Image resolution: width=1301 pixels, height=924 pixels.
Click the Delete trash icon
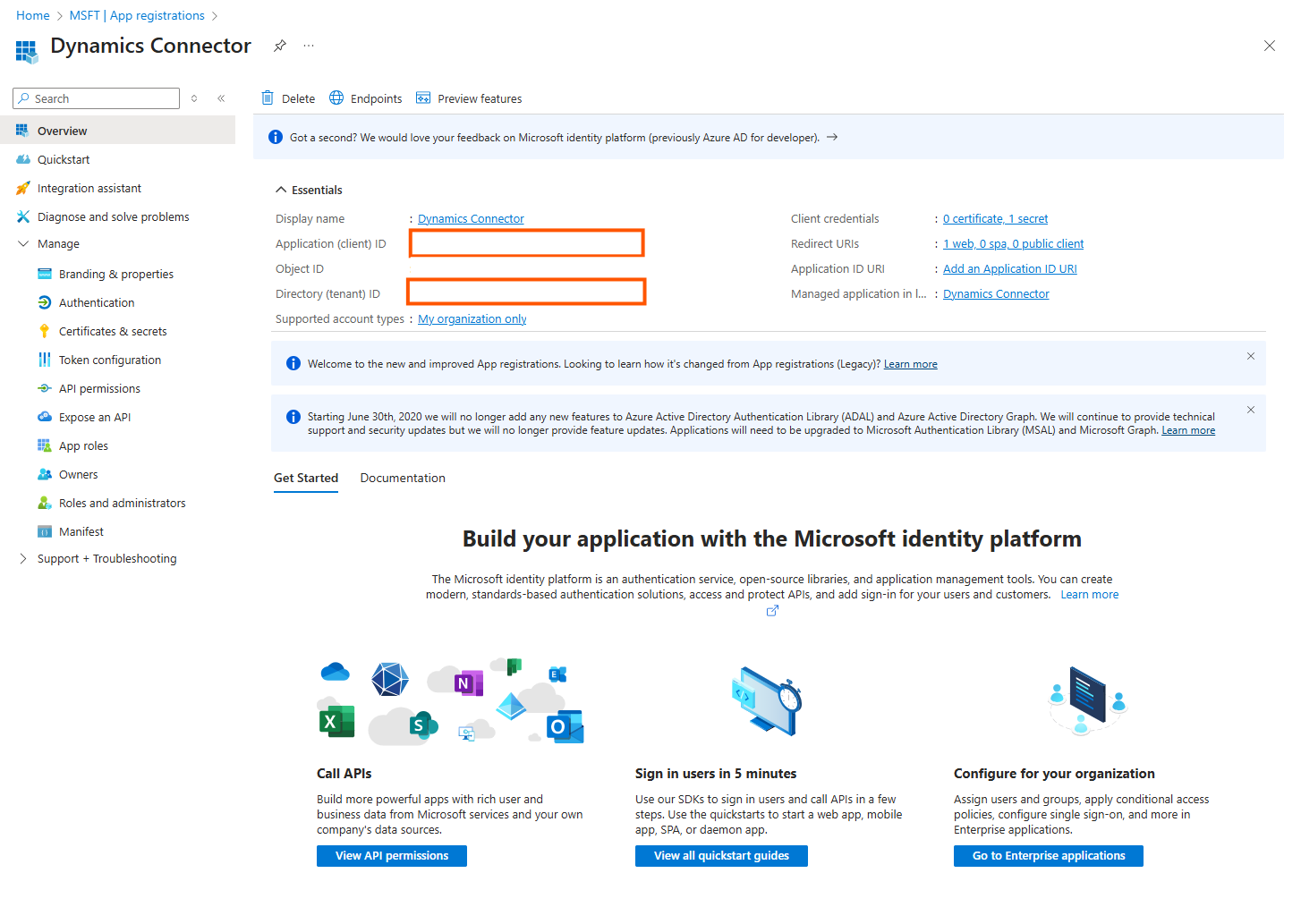(x=268, y=98)
